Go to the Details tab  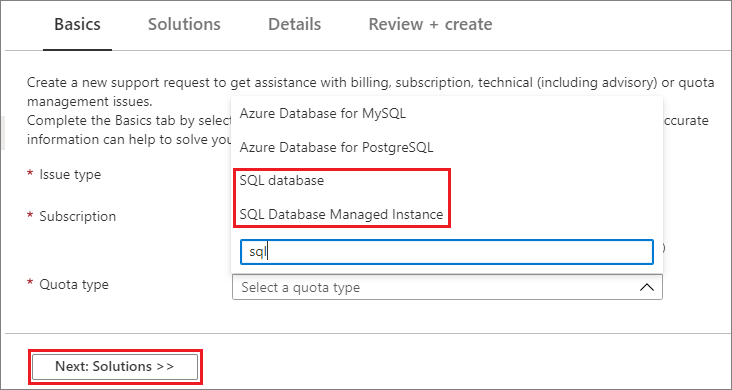point(295,24)
